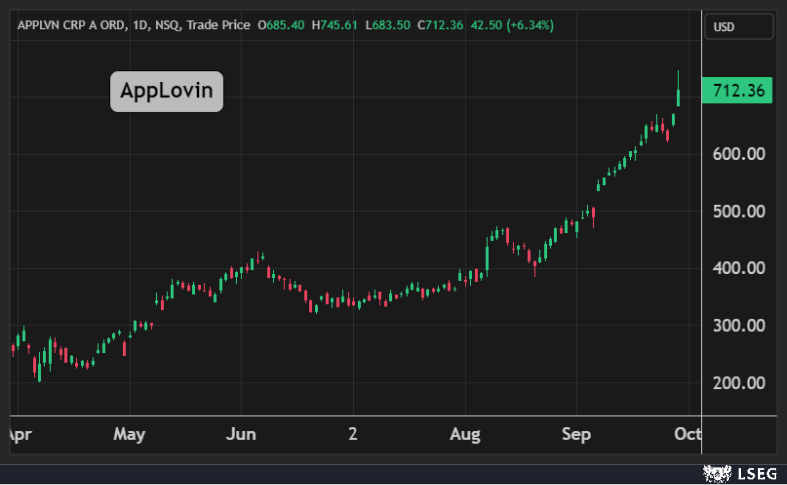787x485 pixels.
Task: Click the Jun label on time axis
Action: tap(241, 434)
